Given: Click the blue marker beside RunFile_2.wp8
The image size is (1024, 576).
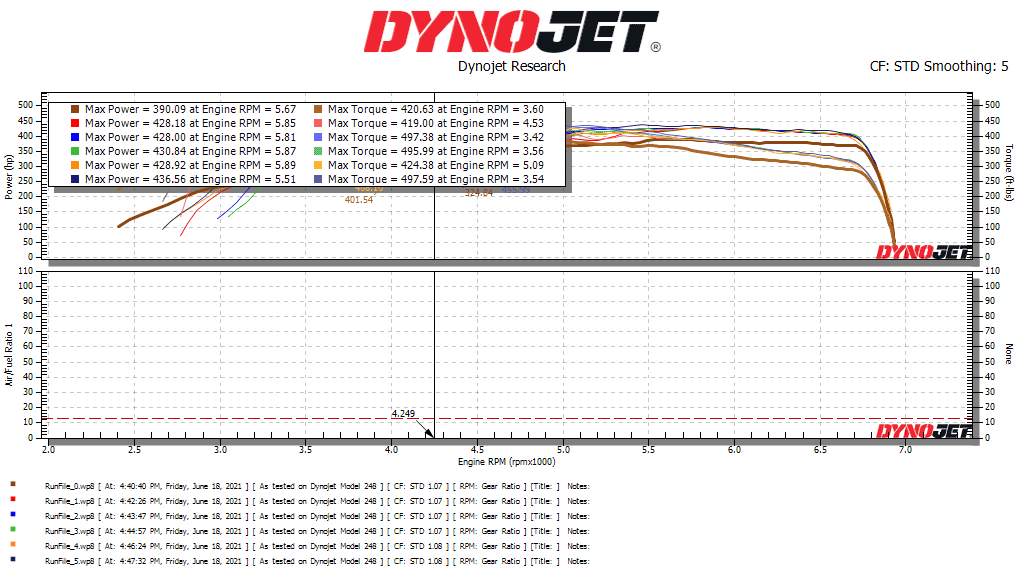Looking at the screenshot, I should click(13, 514).
